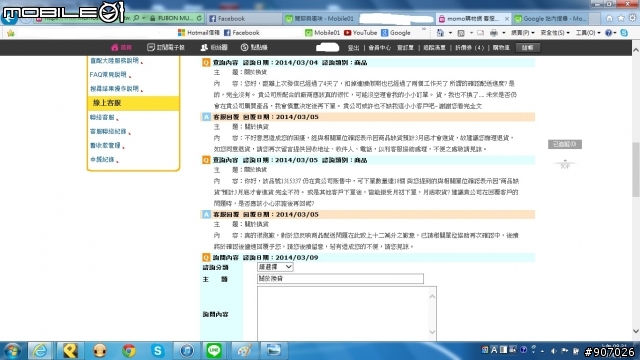
Task: Click the textarea scroll up arrow
Action: pyautogui.click(x=432, y=296)
